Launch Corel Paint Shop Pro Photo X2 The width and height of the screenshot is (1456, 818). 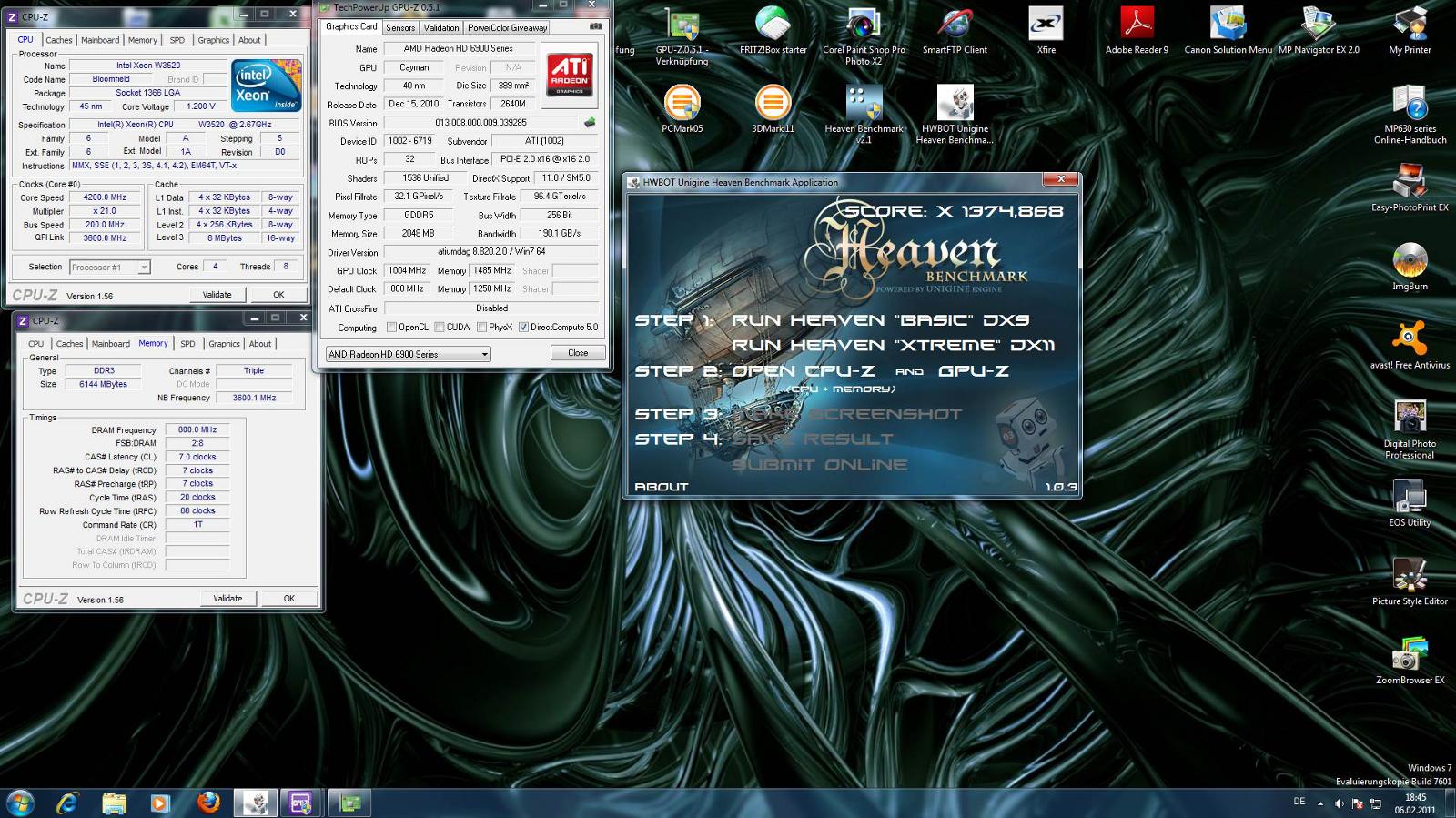pyautogui.click(x=864, y=36)
